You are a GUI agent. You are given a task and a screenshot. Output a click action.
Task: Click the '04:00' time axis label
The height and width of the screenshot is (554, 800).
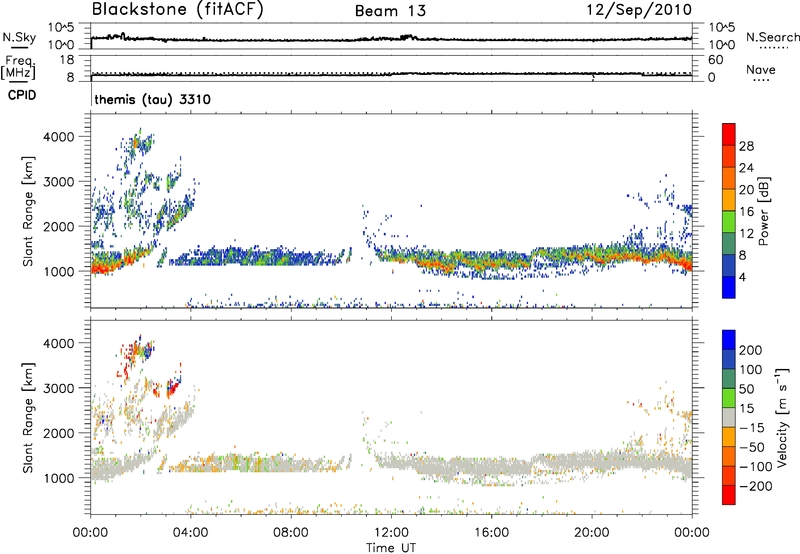click(190, 533)
